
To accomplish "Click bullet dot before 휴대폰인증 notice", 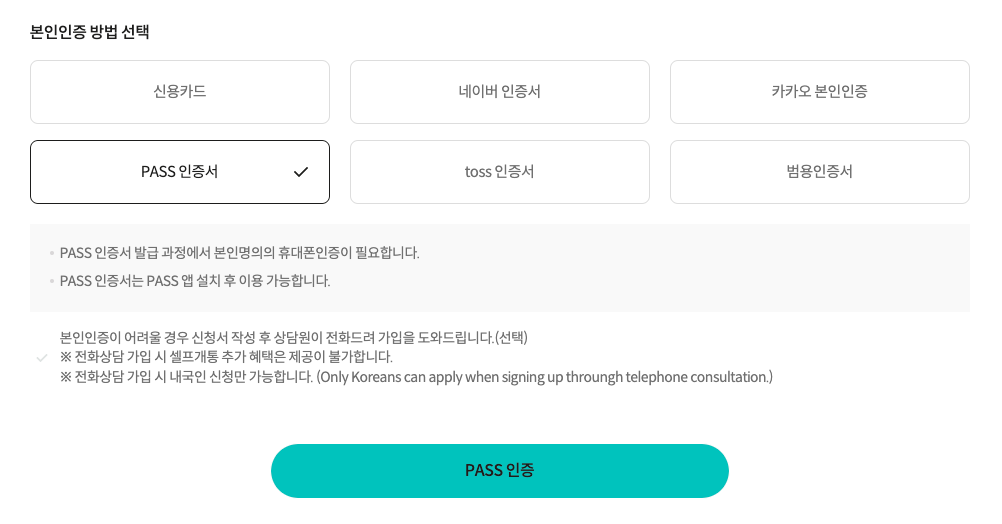I will 52,253.
